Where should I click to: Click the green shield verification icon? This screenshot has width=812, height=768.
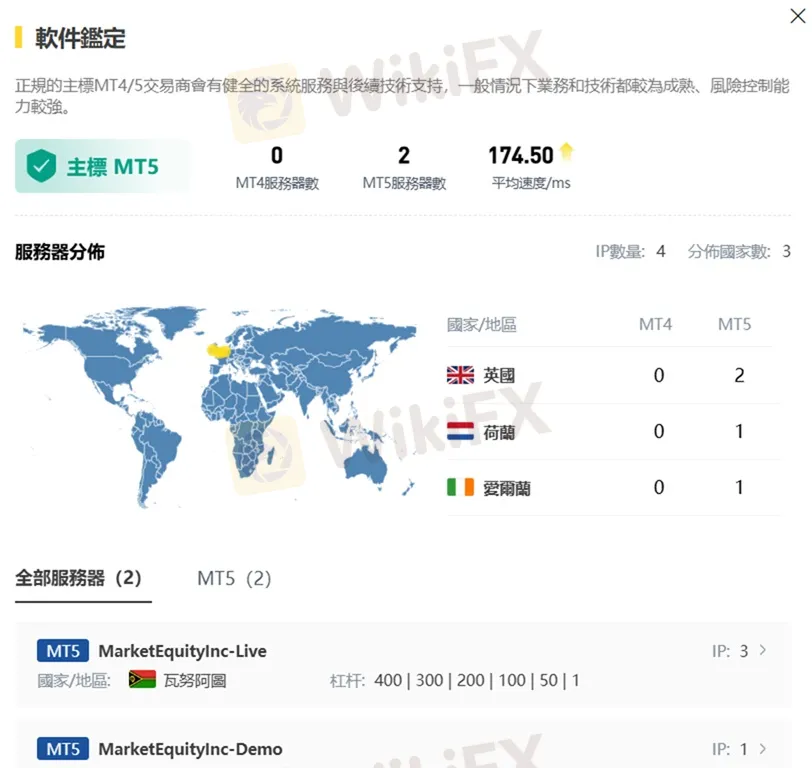click(x=42, y=165)
